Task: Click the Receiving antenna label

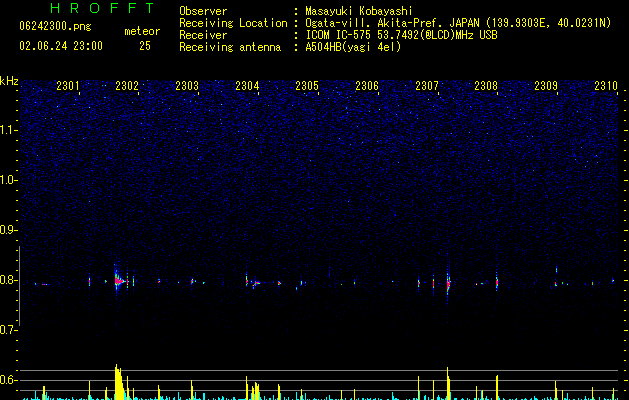Action: tap(230, 47)
